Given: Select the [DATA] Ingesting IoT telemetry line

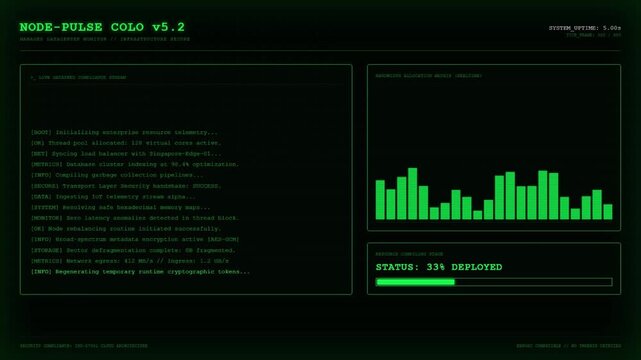Looking at the screenshot, I should tap(113, 197).
